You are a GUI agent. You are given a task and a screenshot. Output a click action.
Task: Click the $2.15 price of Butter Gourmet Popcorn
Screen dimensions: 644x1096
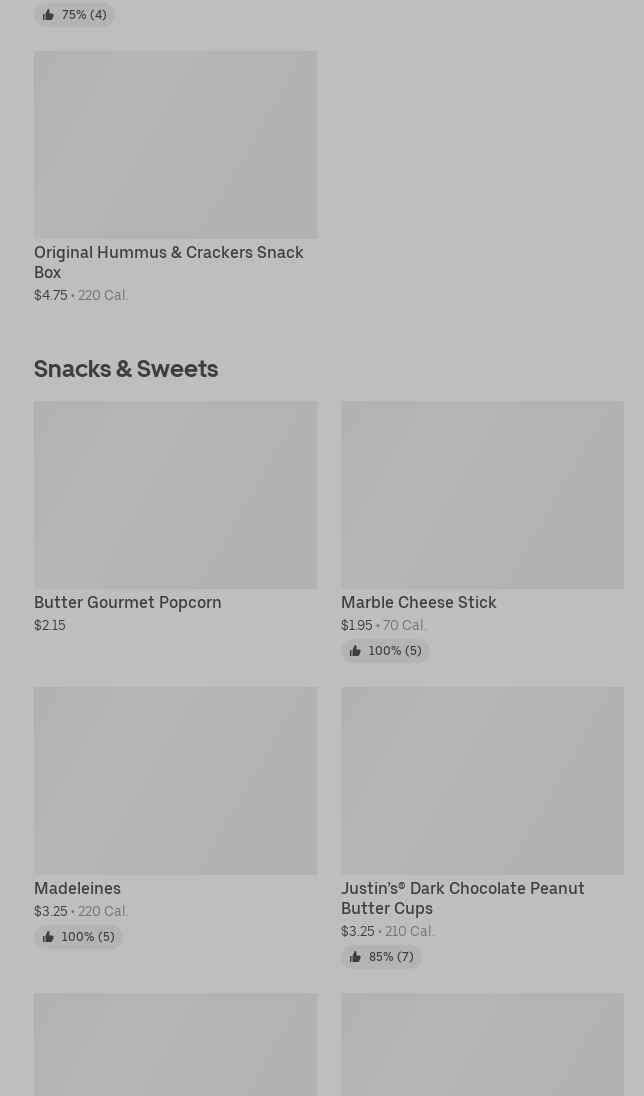(x=49, y=625)
